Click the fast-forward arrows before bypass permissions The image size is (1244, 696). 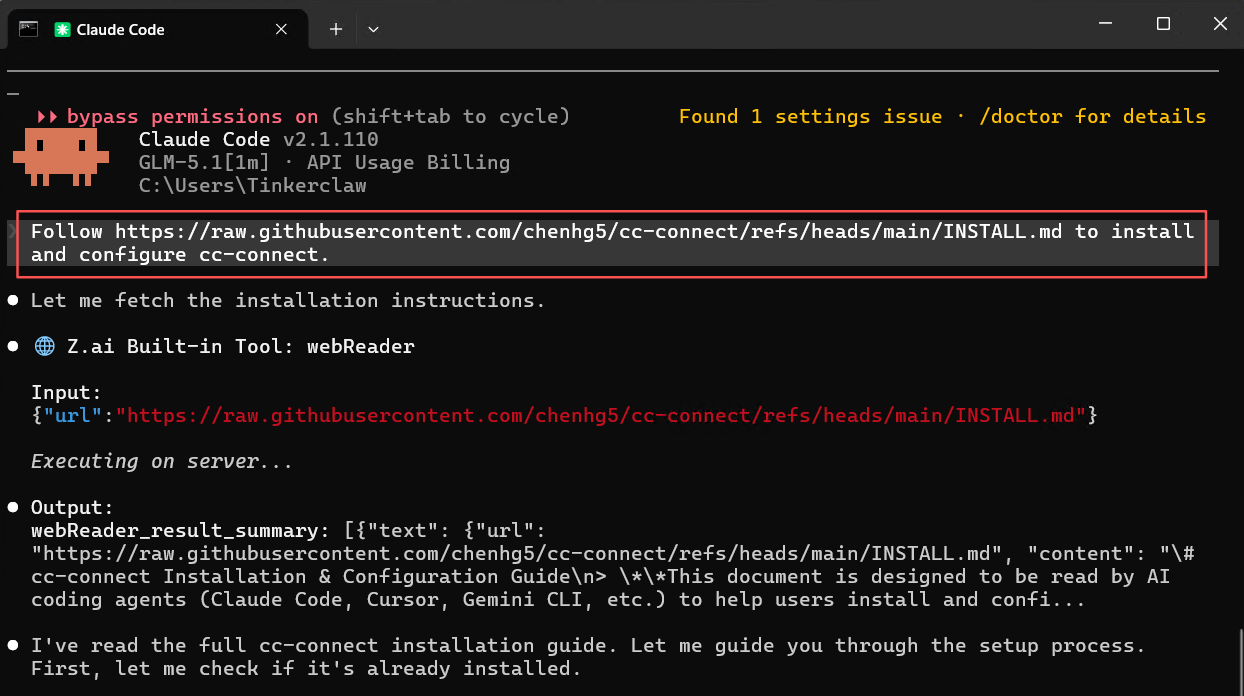click(46, 116)
